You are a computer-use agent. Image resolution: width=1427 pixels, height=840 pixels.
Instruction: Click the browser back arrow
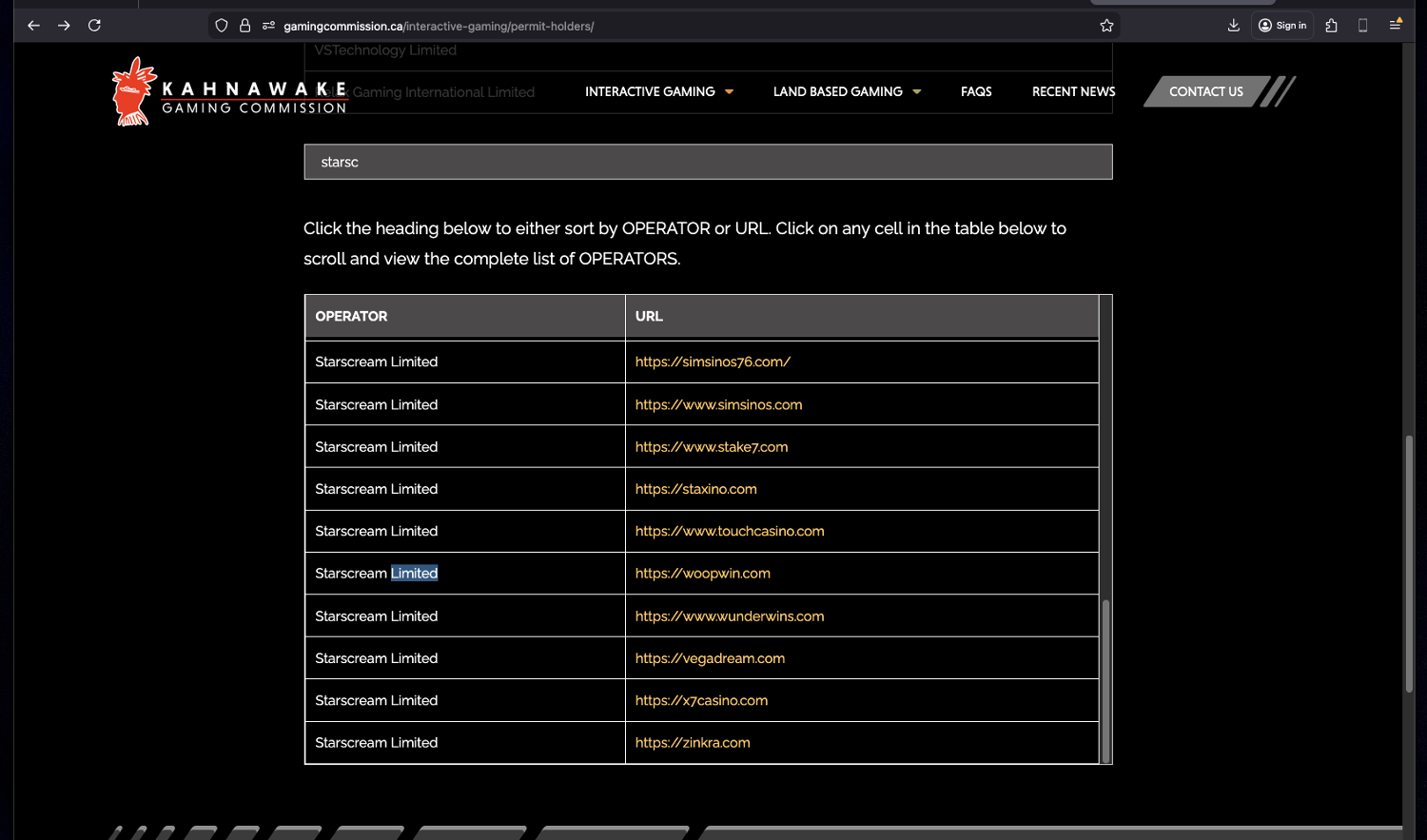click(x=33, y=26)
